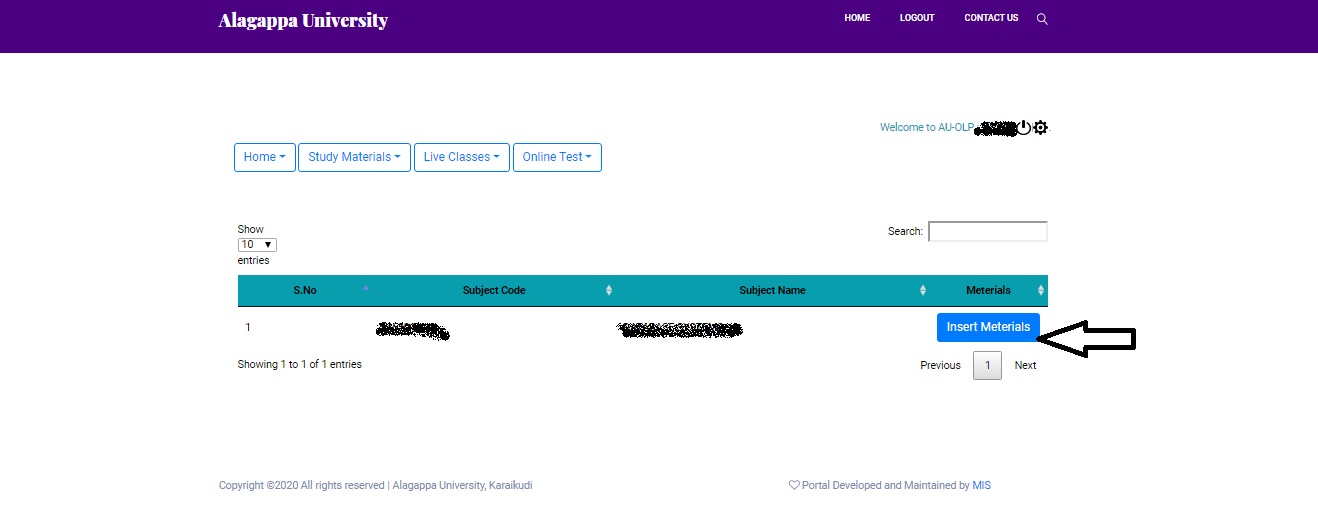Go to HOME in top navigation
Image resolution: width=1318 pixels, height=532 pixels.
[857, 18]
